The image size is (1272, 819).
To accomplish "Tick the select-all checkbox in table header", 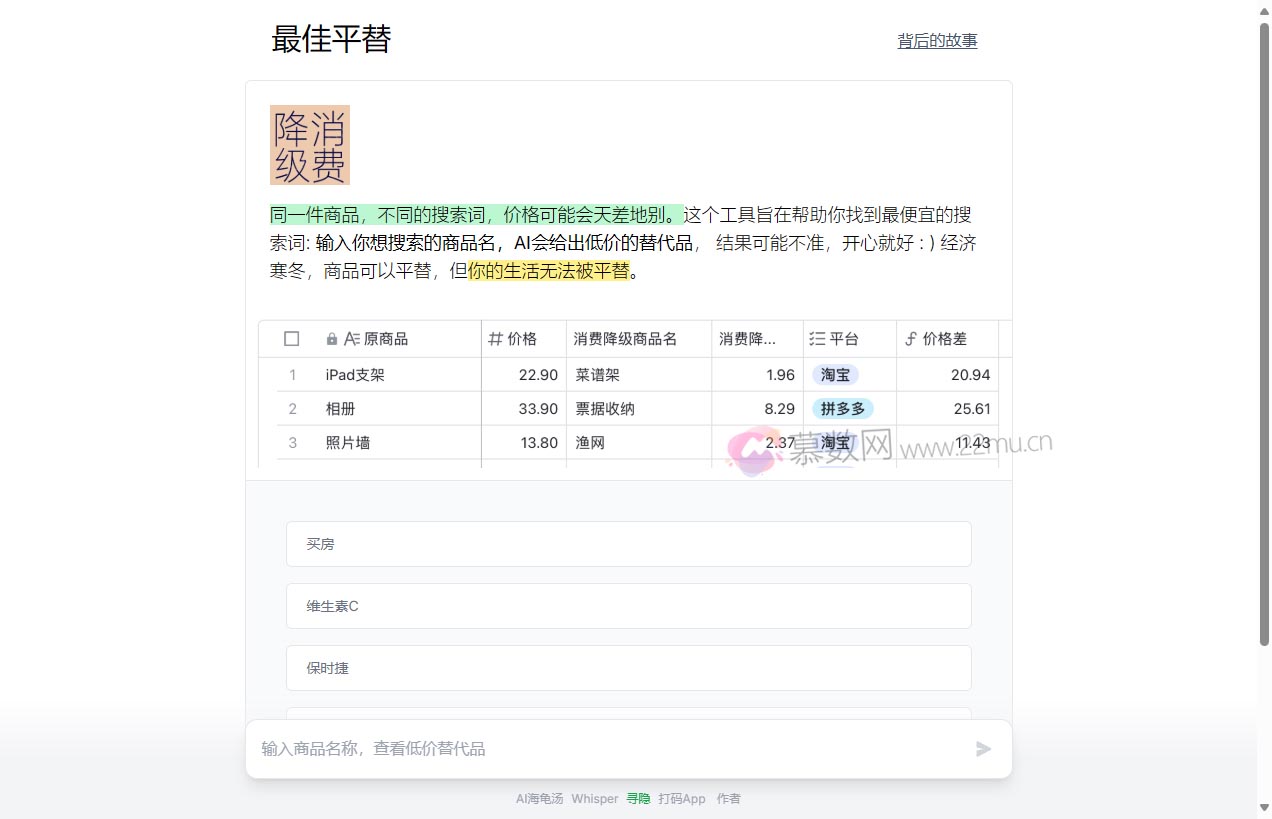I will coord(292,339).
